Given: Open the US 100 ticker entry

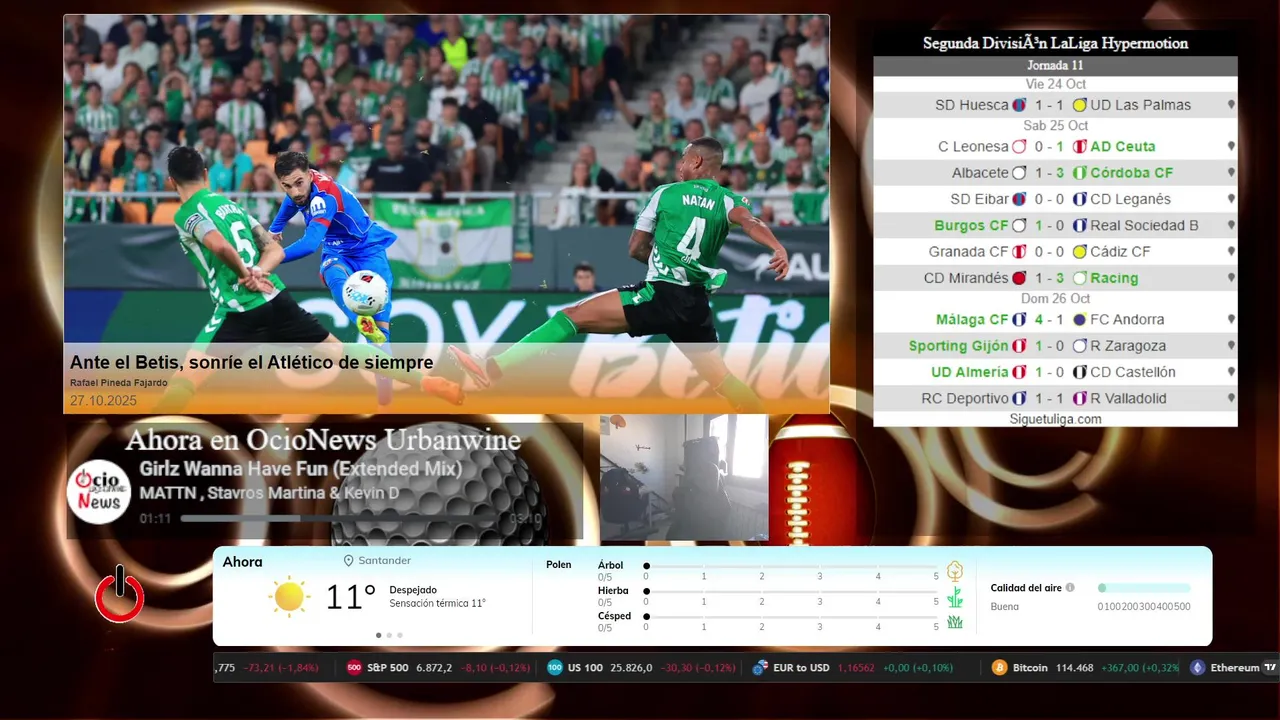Looking at the screenshot, I should coord(639,668).
